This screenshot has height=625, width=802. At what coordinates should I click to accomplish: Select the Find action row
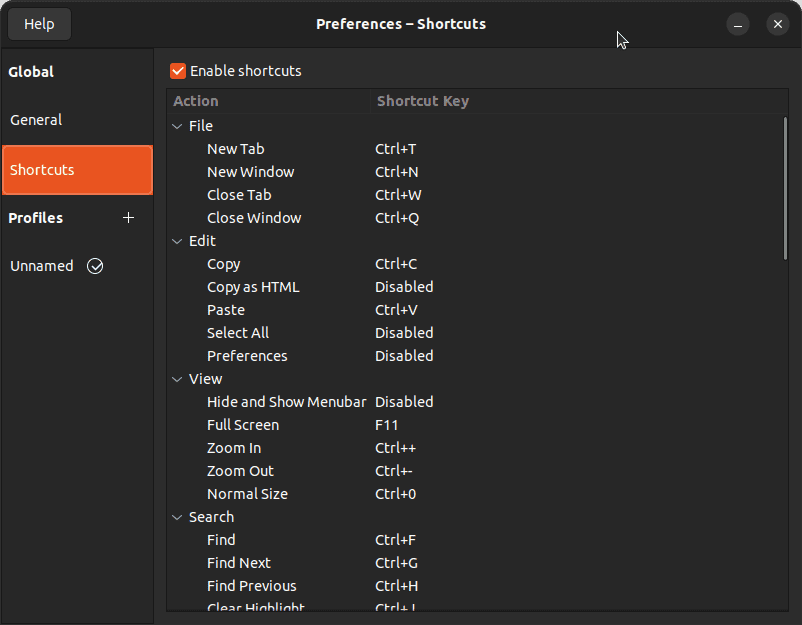(x=221, y=541)
